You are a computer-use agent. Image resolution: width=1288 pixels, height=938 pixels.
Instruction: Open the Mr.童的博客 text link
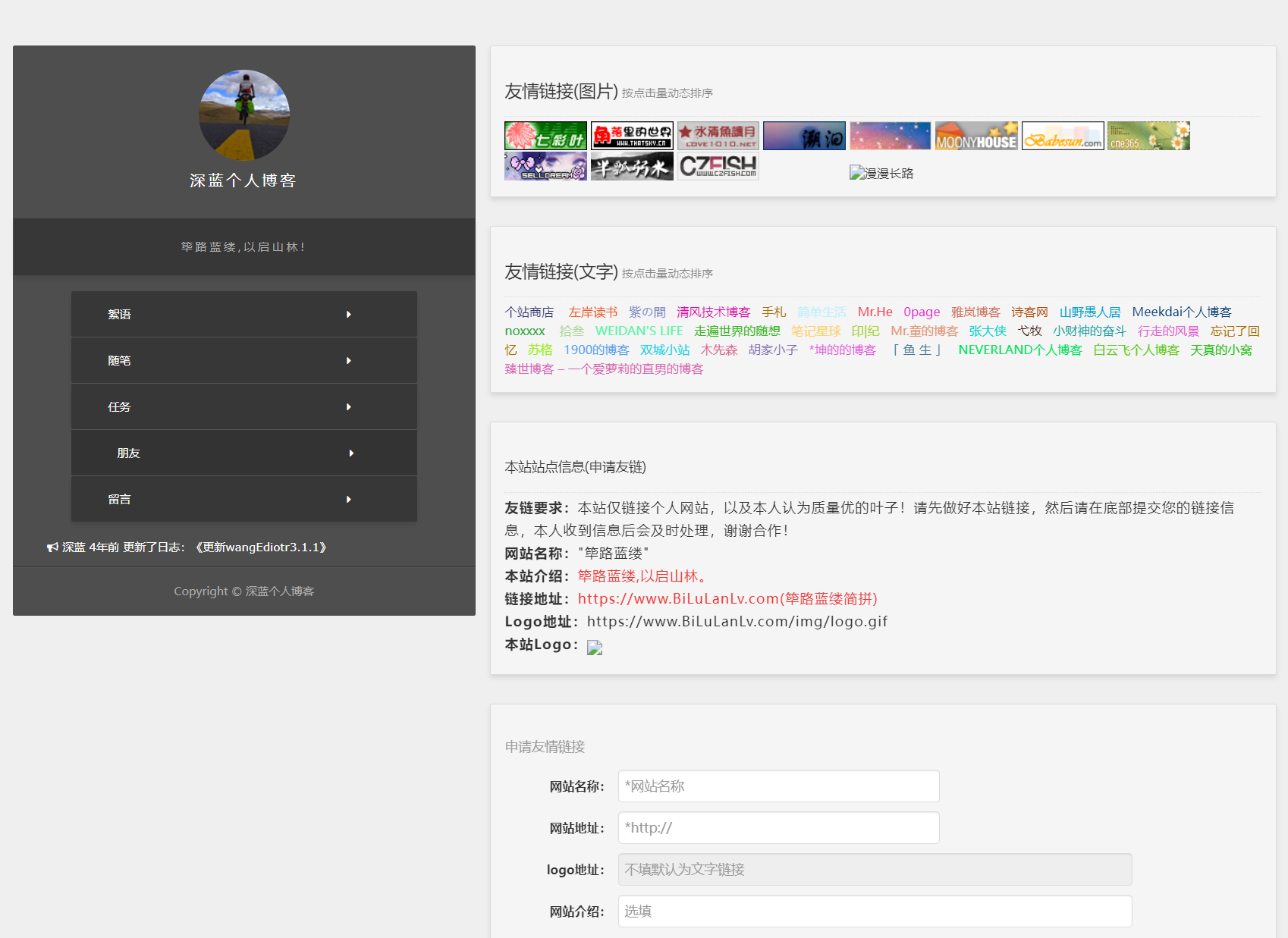tap(925, 331)
